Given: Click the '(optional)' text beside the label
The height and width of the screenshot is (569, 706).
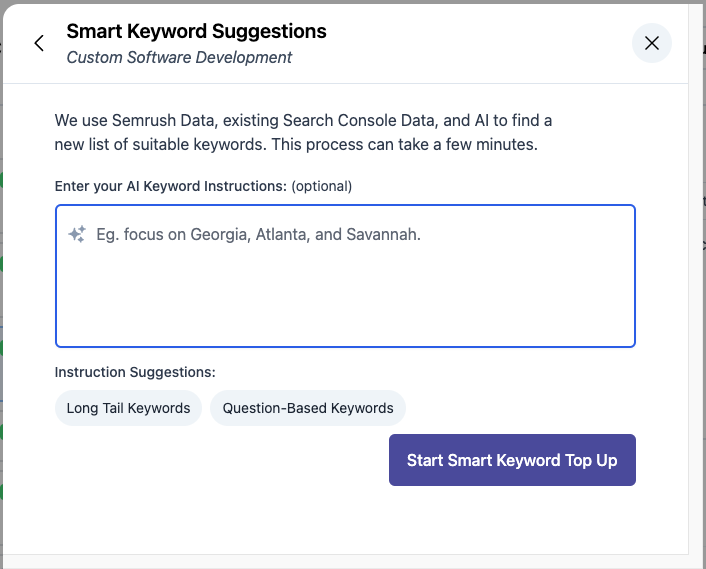Looking at the screenshot, I should (322, 186).
